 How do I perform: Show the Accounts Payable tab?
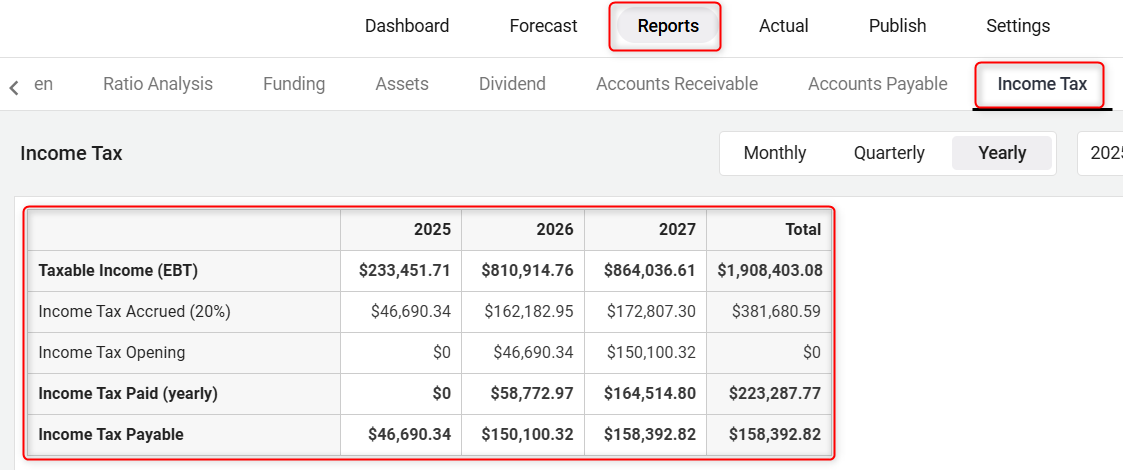(x=877, y=84)
